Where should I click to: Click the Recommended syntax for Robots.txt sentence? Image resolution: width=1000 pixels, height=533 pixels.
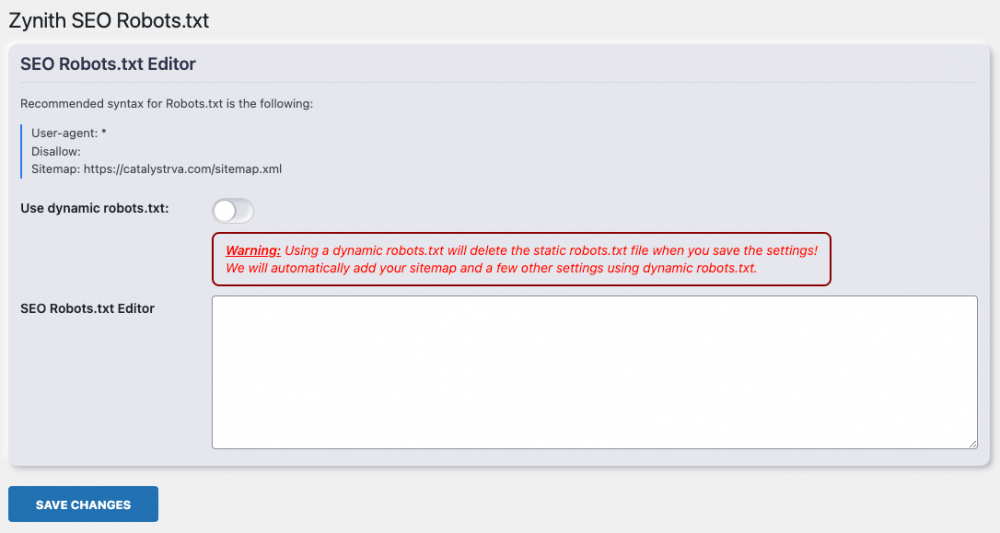tap(167, 103)
